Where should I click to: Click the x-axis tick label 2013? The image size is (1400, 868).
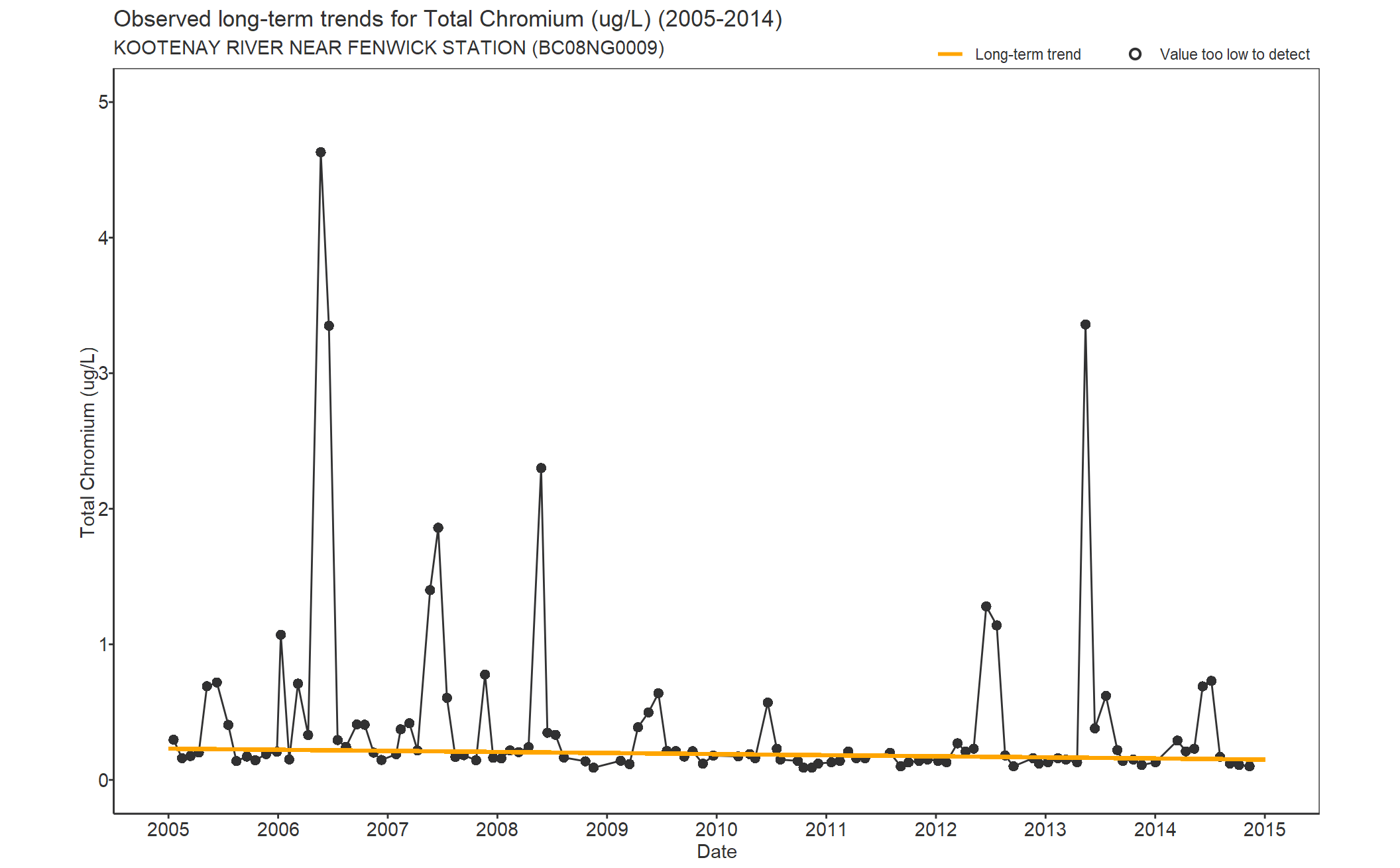tap(1045, 830)
